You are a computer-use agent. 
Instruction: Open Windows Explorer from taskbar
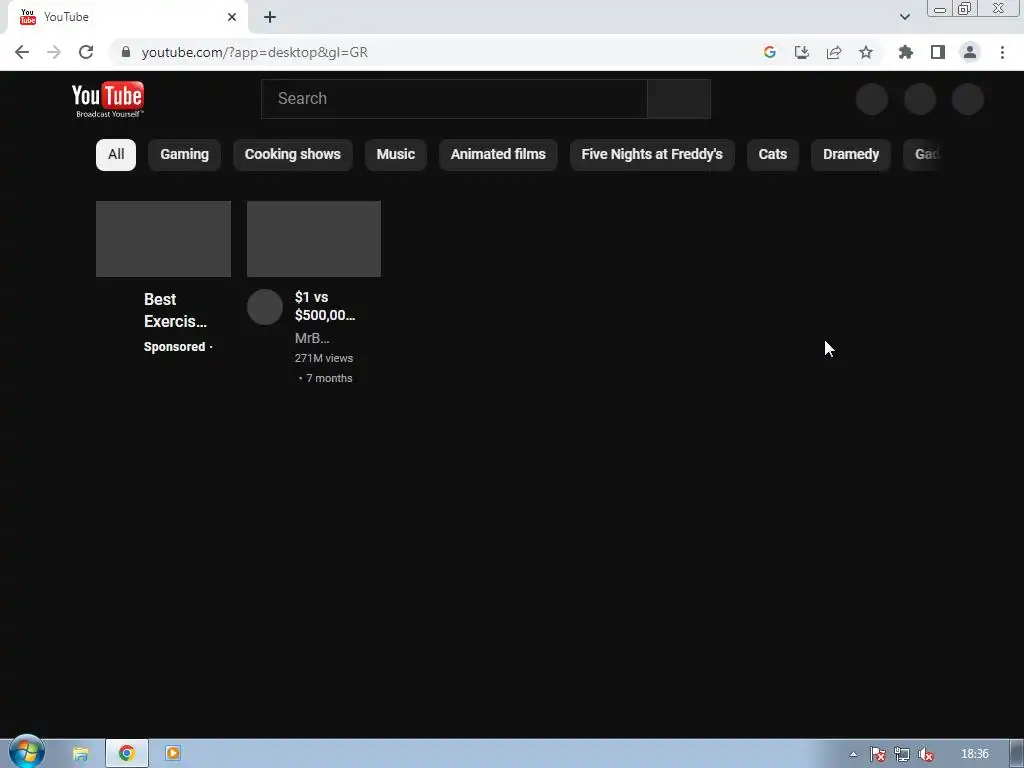coord(80,754)
